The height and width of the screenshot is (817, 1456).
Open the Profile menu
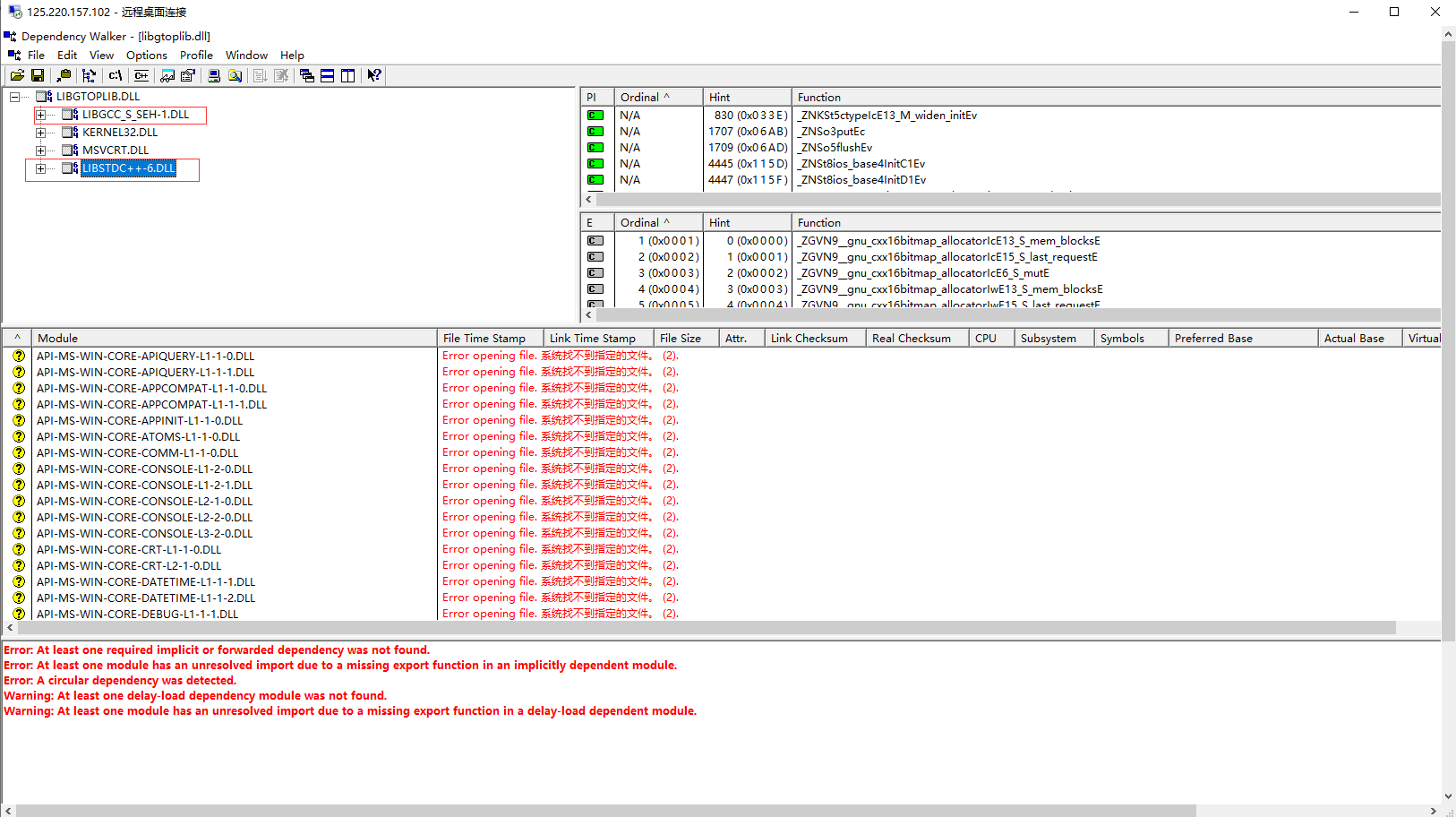[196, 55]
